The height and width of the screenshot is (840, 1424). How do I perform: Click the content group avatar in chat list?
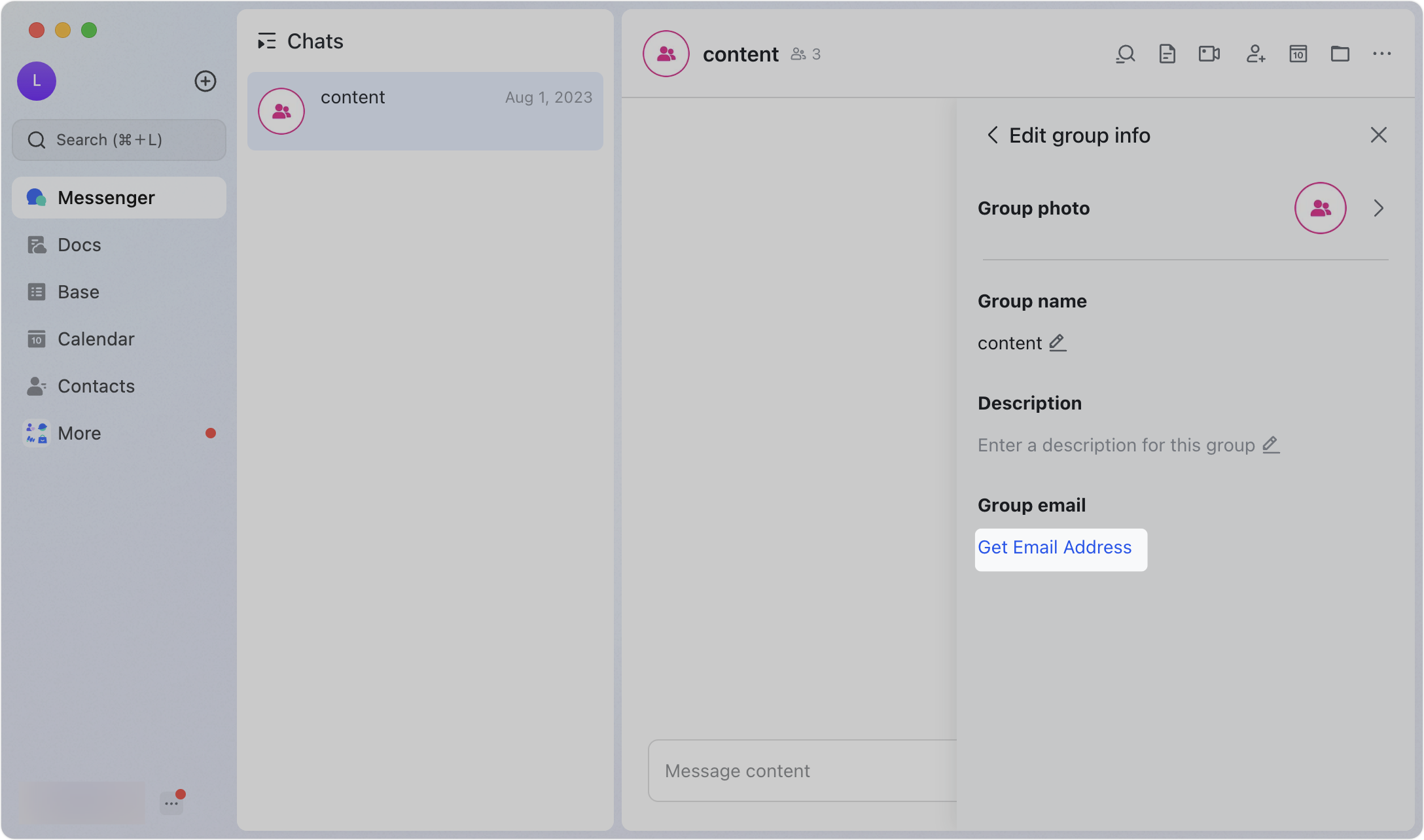[x=281, y=111]
